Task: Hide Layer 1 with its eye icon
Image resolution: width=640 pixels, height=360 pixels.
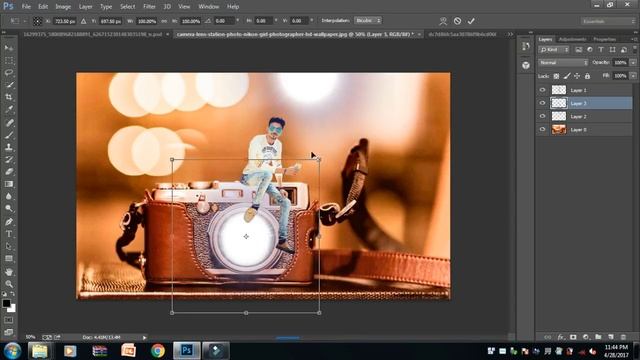Action: coord(542,90)
